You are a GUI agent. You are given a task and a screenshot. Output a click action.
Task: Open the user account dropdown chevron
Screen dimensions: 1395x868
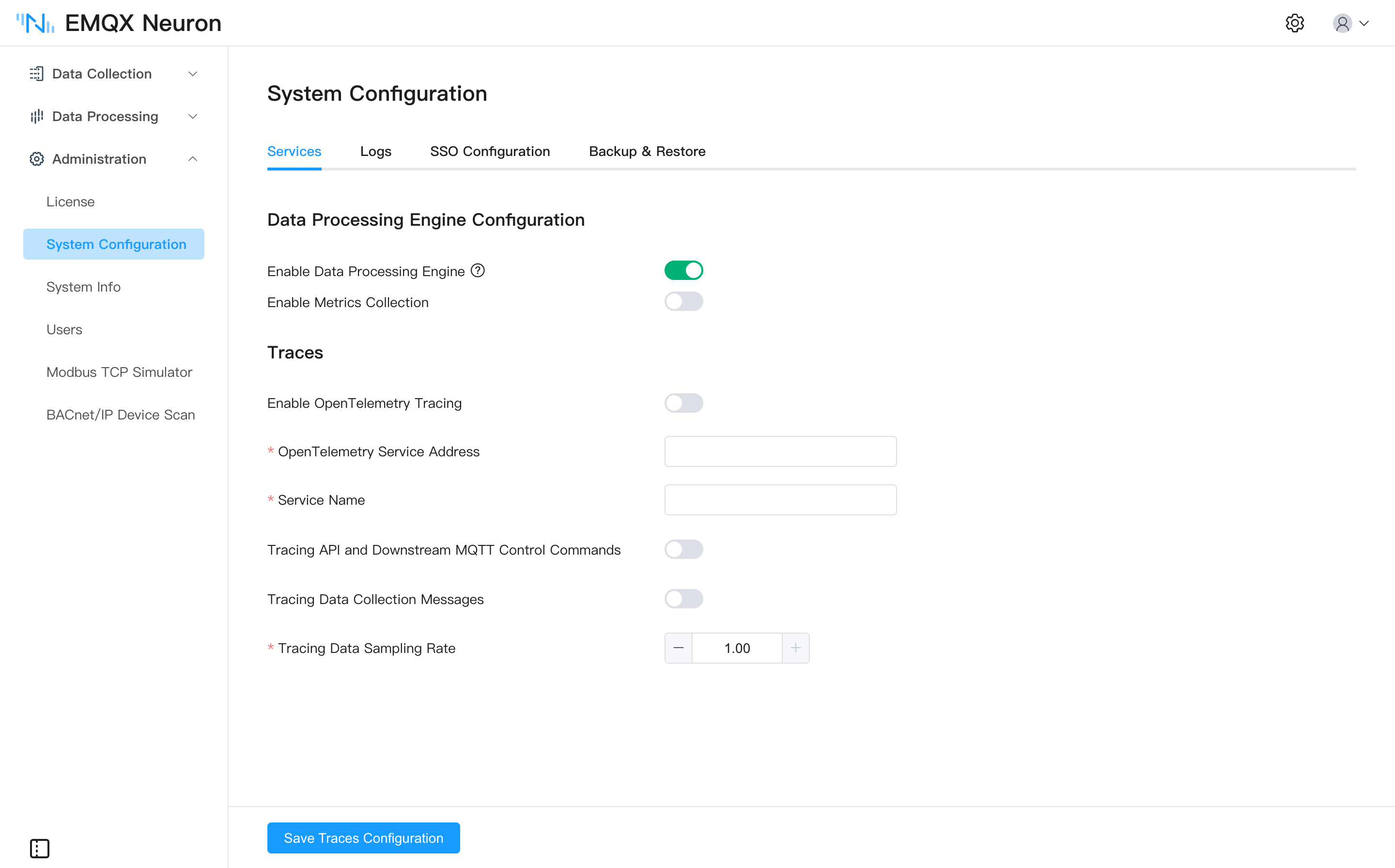coord(1364,23)
